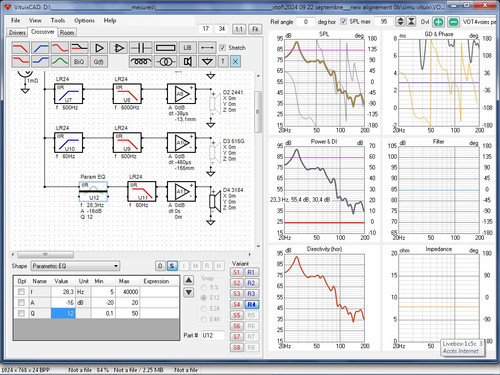The width and height of the screenshot is (500, 375).
Task: Click the green minus overlay button
Action: [453, 22]
